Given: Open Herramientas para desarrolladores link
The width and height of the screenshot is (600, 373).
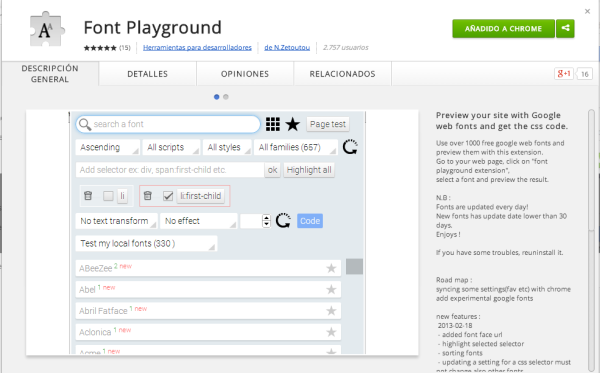Looking at the screenshot, I should point(197,47).
